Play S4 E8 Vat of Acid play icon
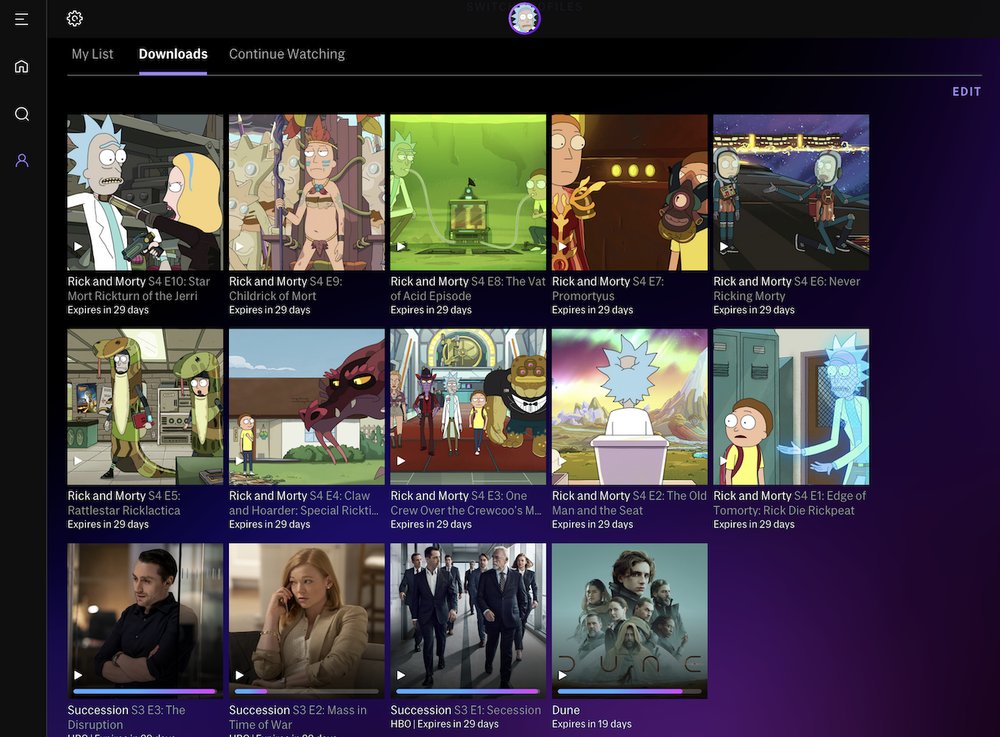 tap(401, 246)
